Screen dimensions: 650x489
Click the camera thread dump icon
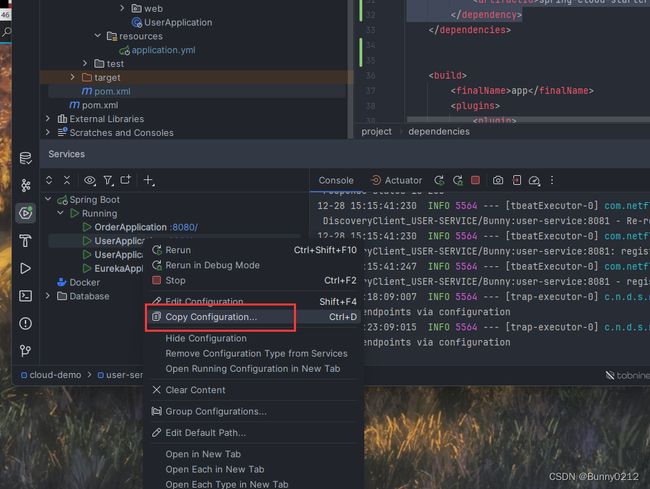pyautogui.click(x=498, y=180)
